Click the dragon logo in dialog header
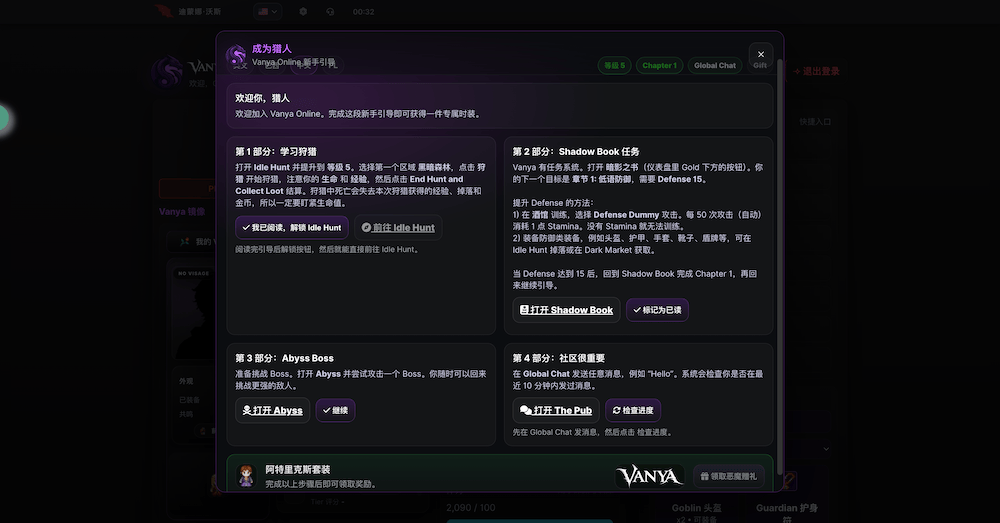This screenshot has width=1000, height=523. pos(236,55)
